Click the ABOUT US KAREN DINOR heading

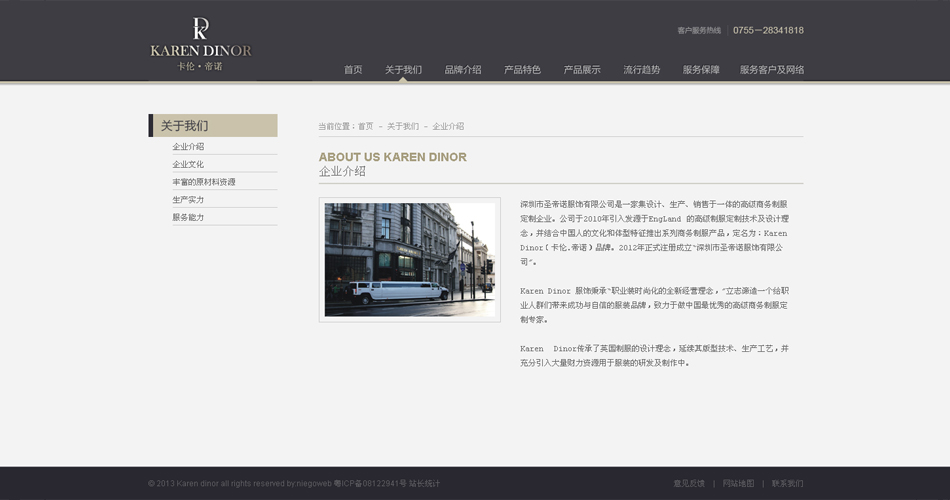(393, 157)
